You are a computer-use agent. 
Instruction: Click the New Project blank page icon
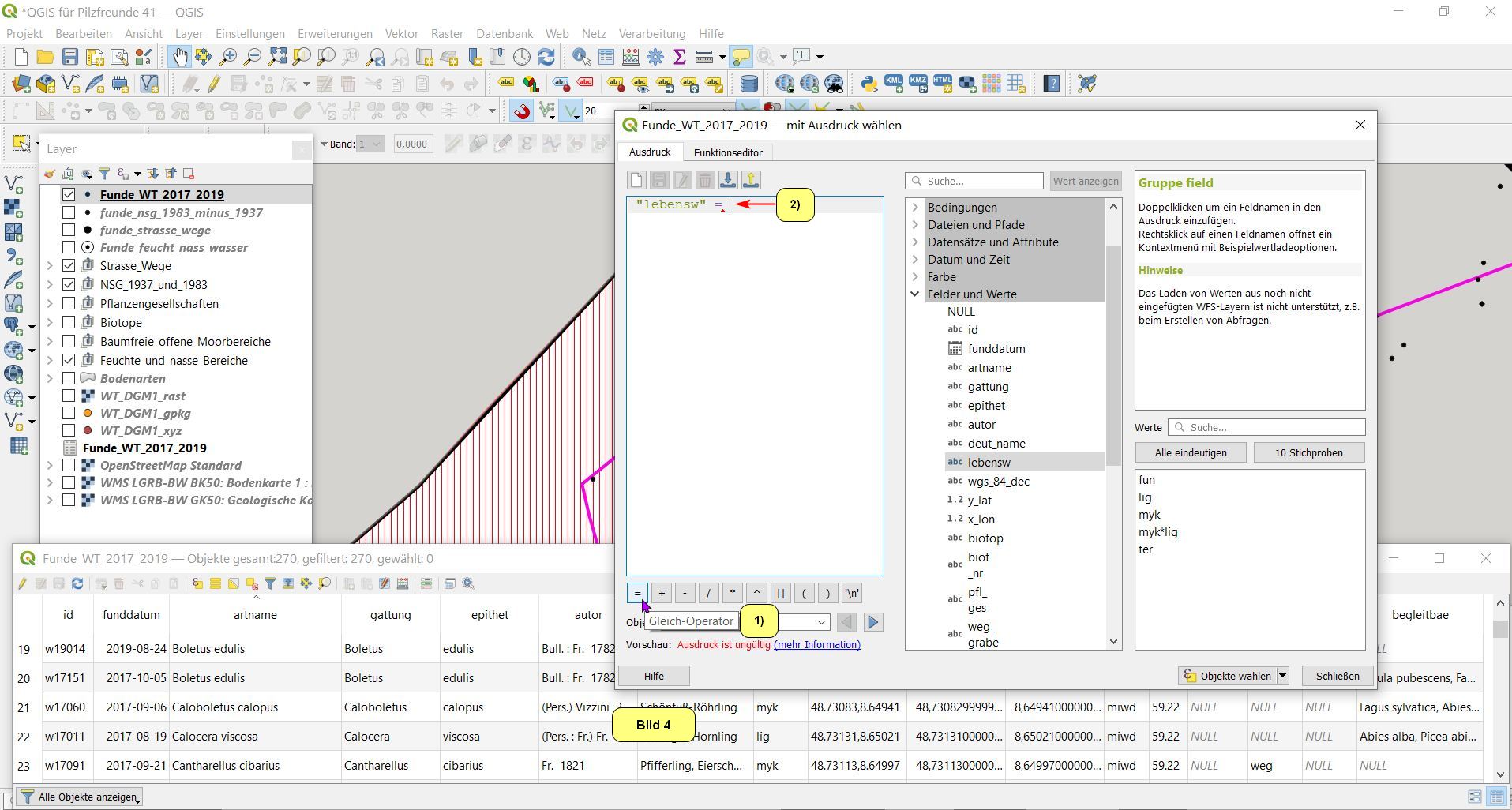click(21, 57)
